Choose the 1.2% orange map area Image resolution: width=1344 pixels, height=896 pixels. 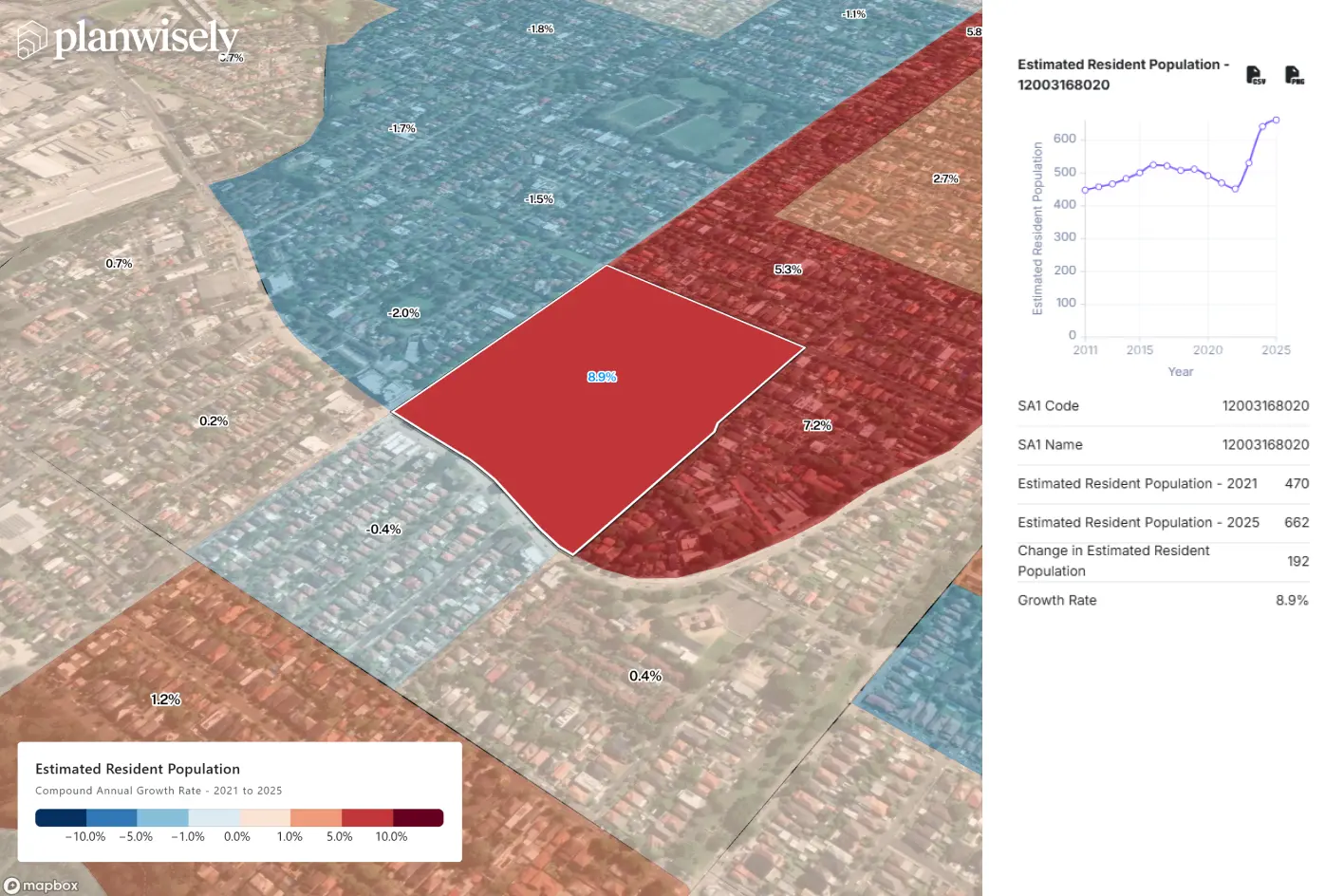click(x=165, y=700)
